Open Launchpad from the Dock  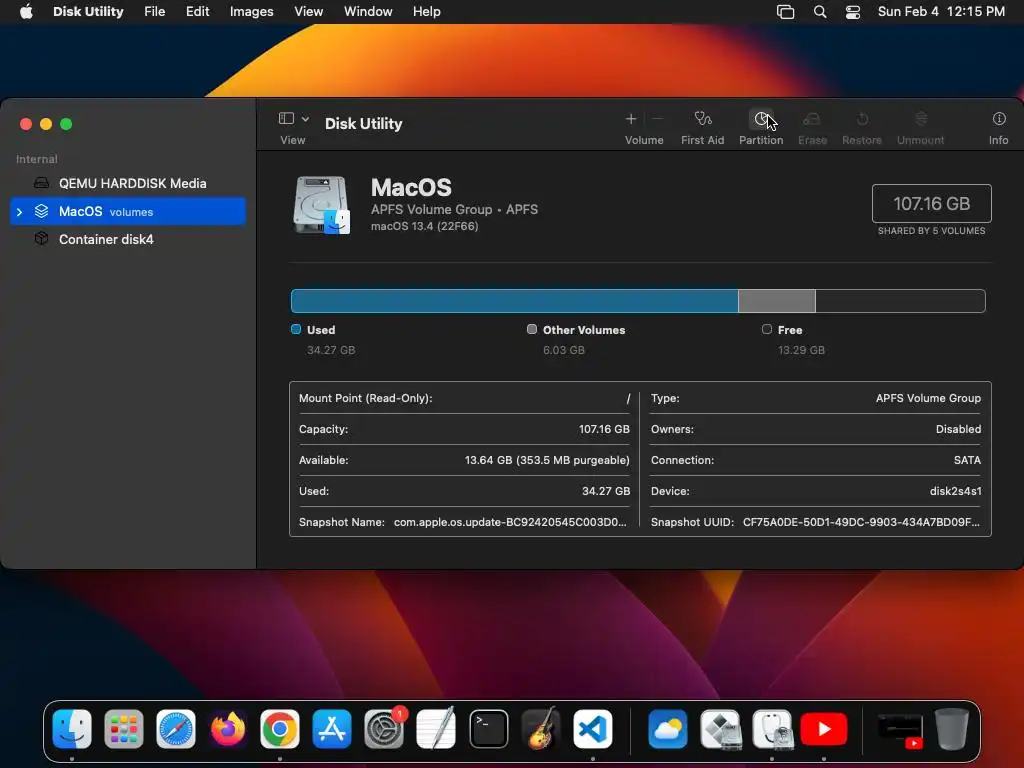coord(123,729)
